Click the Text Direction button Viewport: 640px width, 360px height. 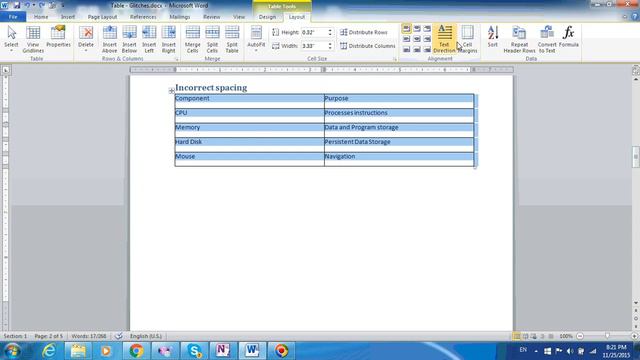[x=444, y=39]
